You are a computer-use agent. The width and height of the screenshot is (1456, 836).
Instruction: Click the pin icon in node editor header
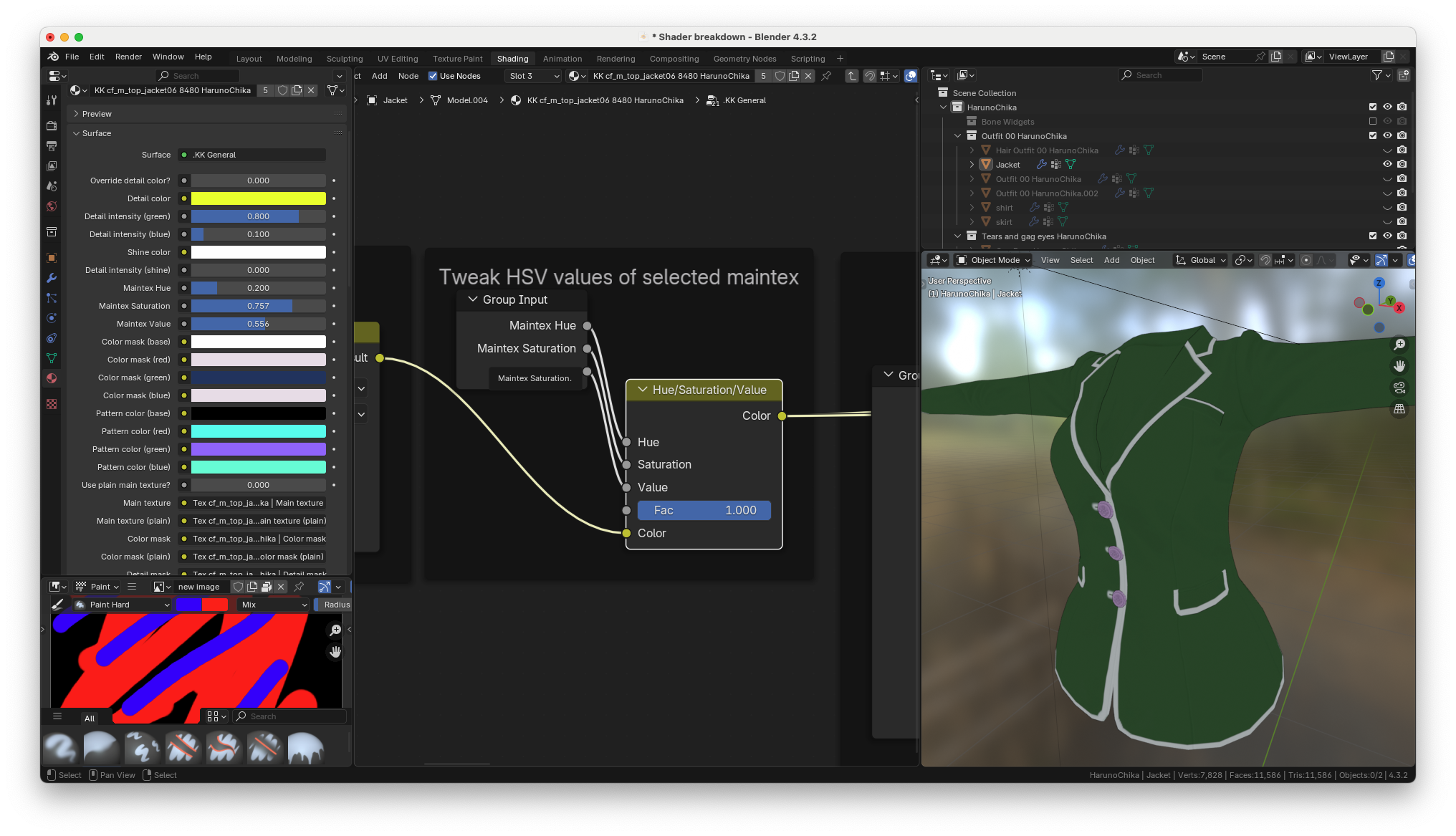pos(826,76)
